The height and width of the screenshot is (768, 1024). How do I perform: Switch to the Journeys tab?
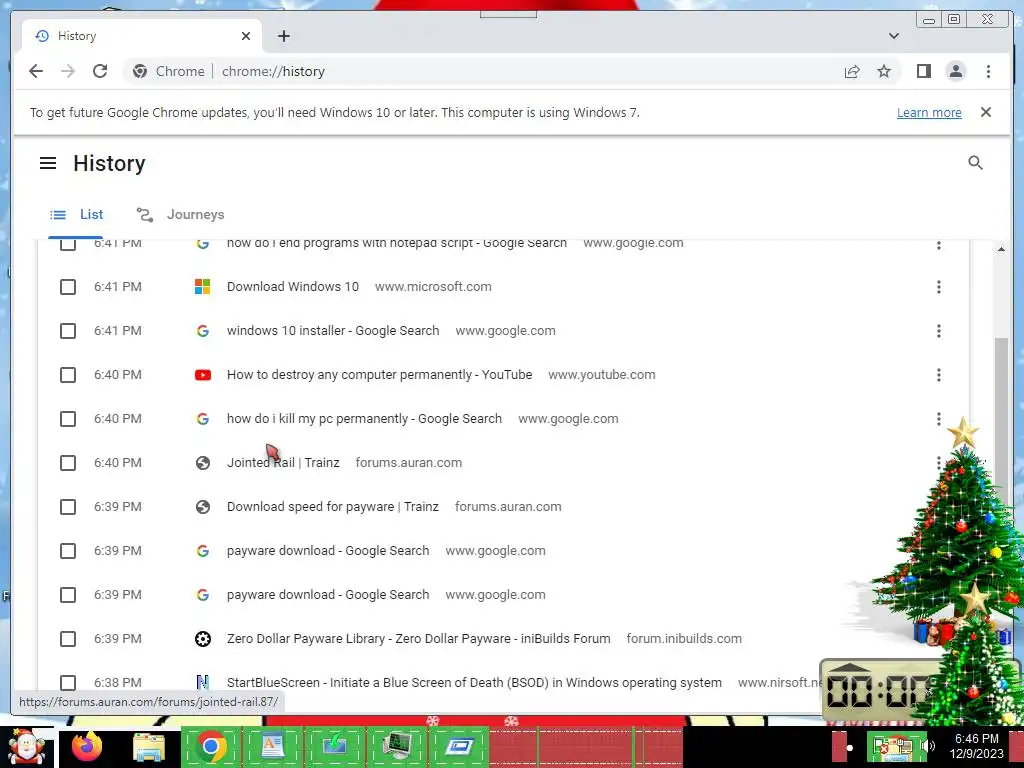pyautogui.click(x=180, y=214)
